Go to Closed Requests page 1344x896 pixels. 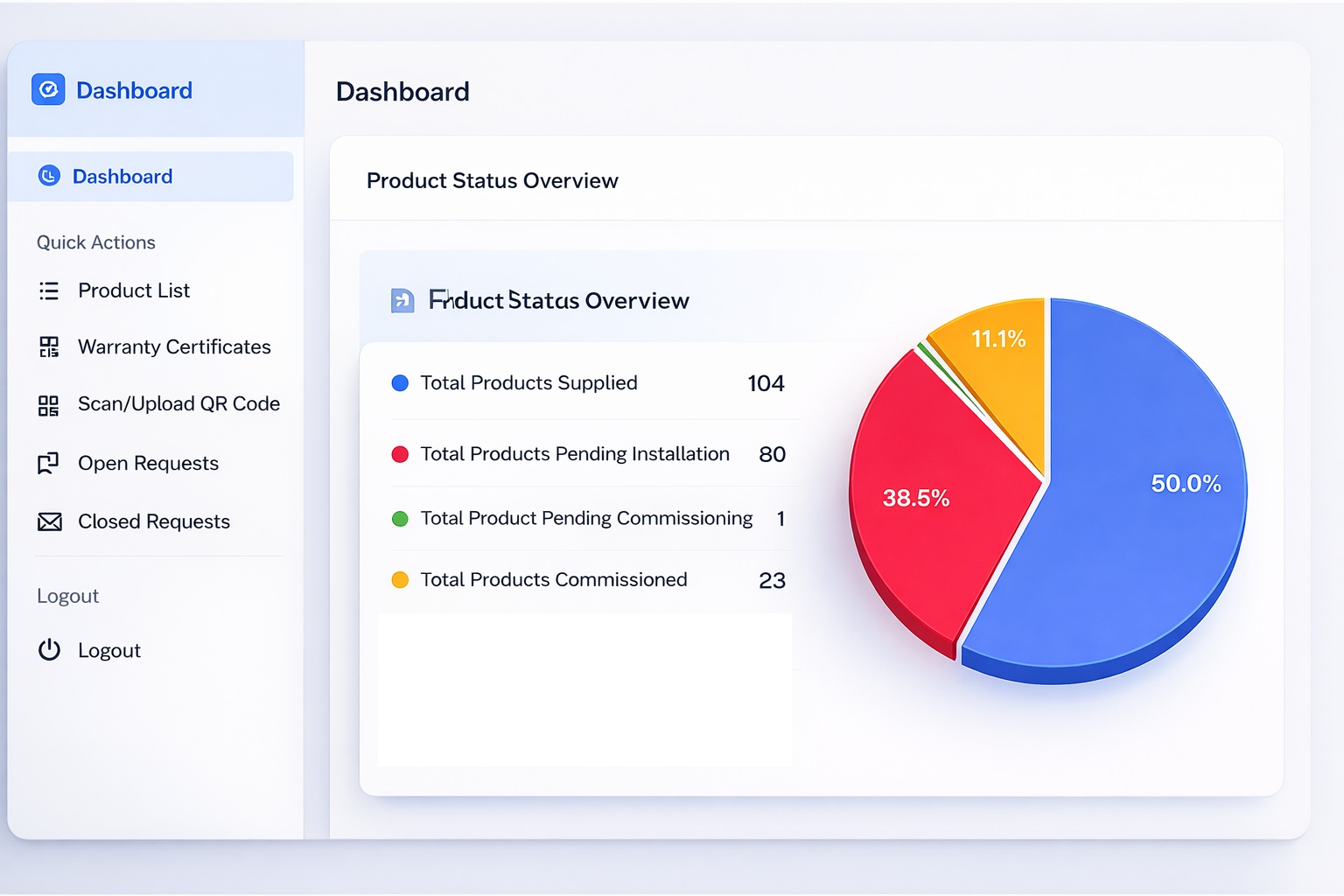point(153,521)
